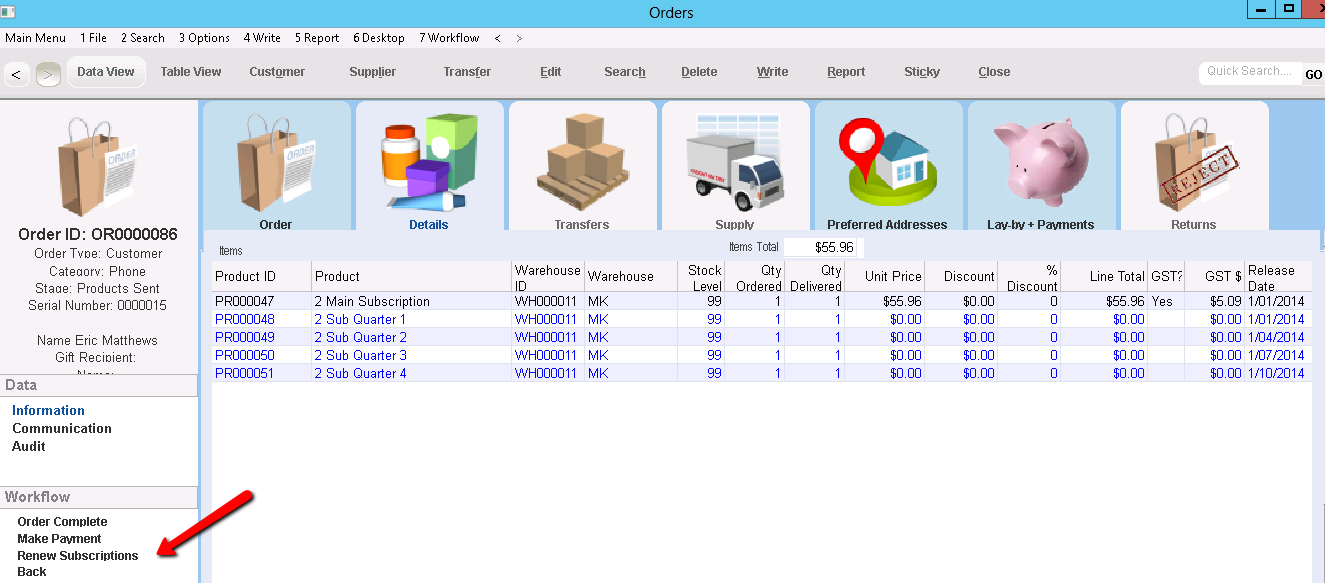1325x583 pixels.
Task: Click the menu bar right chevron
Action: tap(519, 38)
